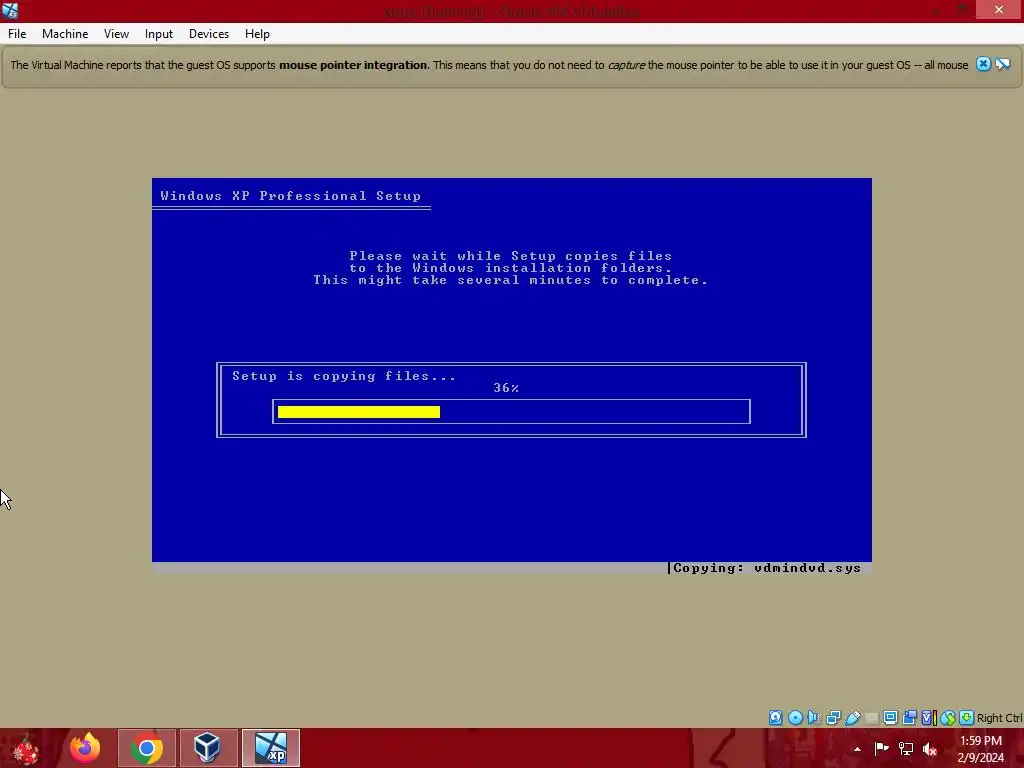Viewport: 1024px width, 768px height.
Task: Click the "Setup is copying files..." label
Action: pyautogui.click(x=344, y=376)
